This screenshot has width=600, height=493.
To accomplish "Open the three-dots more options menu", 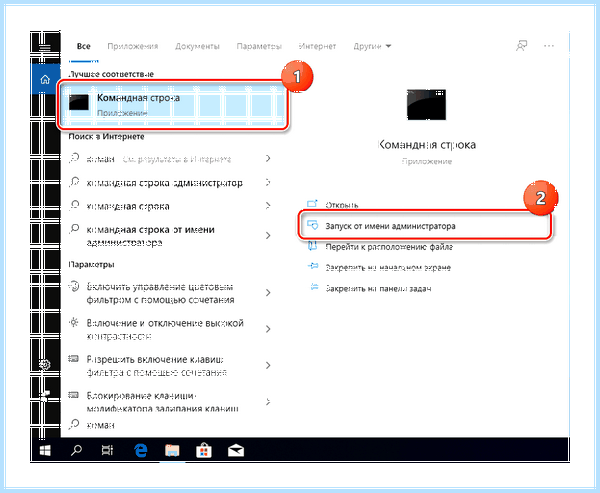I will [549, 46].
